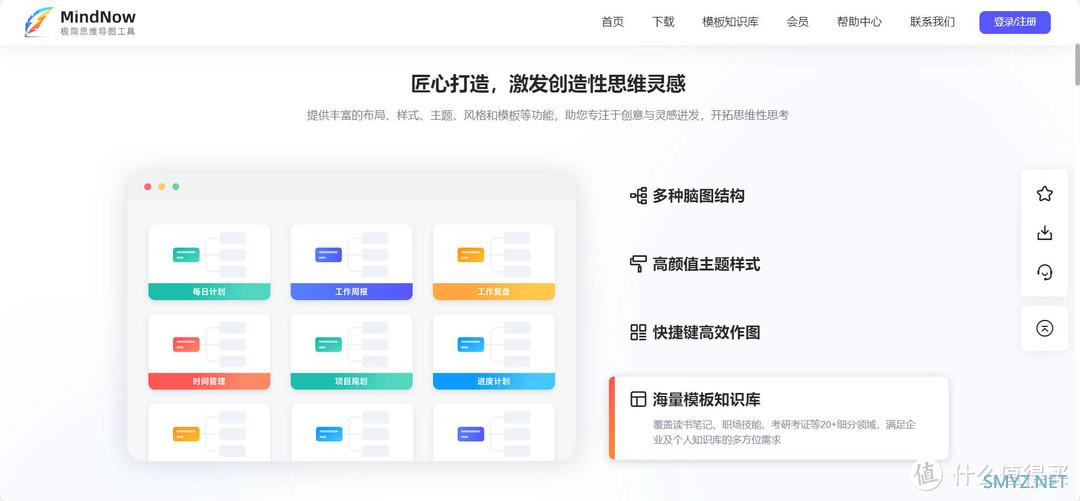1080x501 pixels.
Task: Open 帮助中心 from the top bar
Action: click(x=859, y=21)
